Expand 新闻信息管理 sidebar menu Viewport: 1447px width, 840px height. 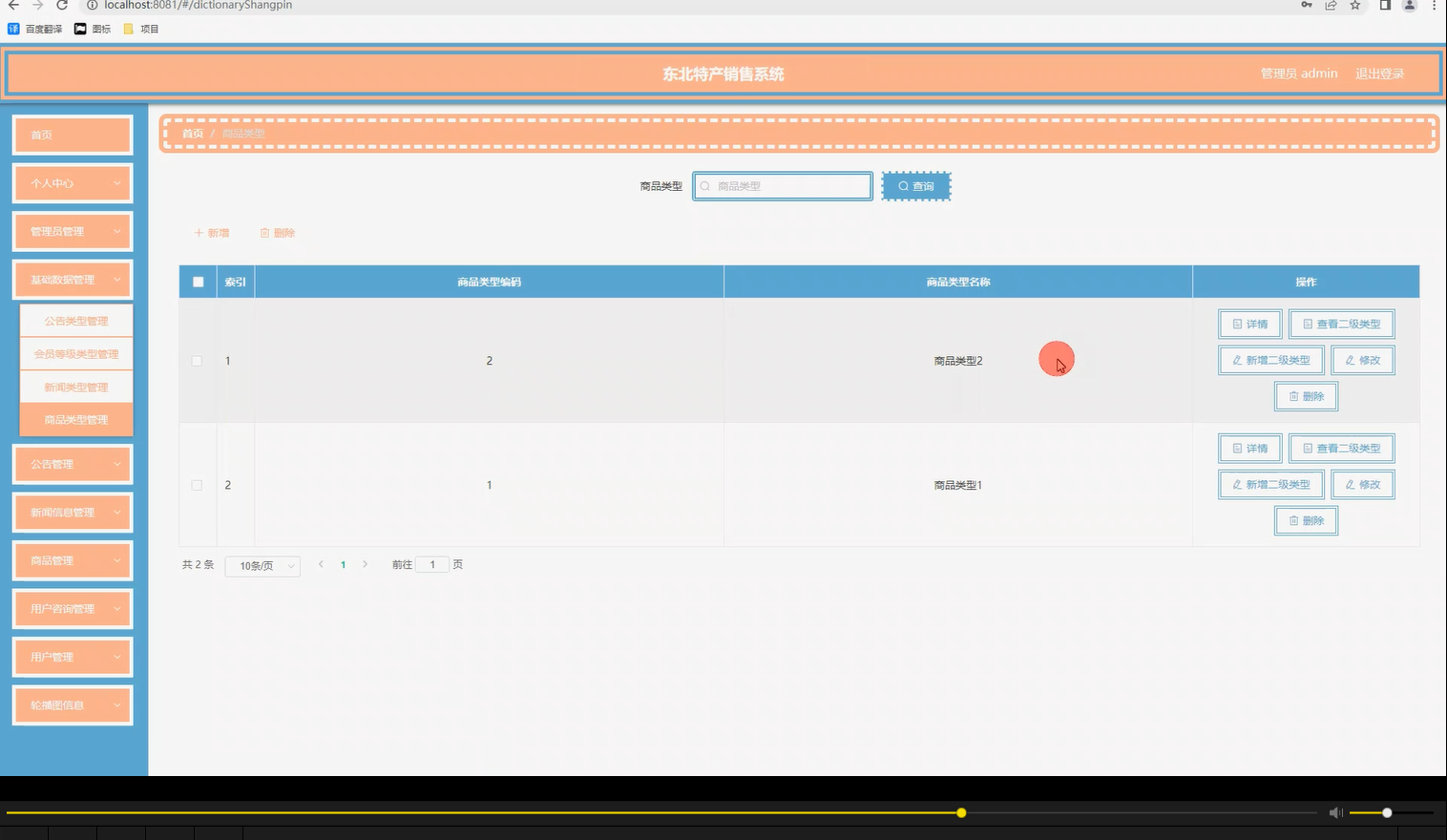(x=72, y=513)
